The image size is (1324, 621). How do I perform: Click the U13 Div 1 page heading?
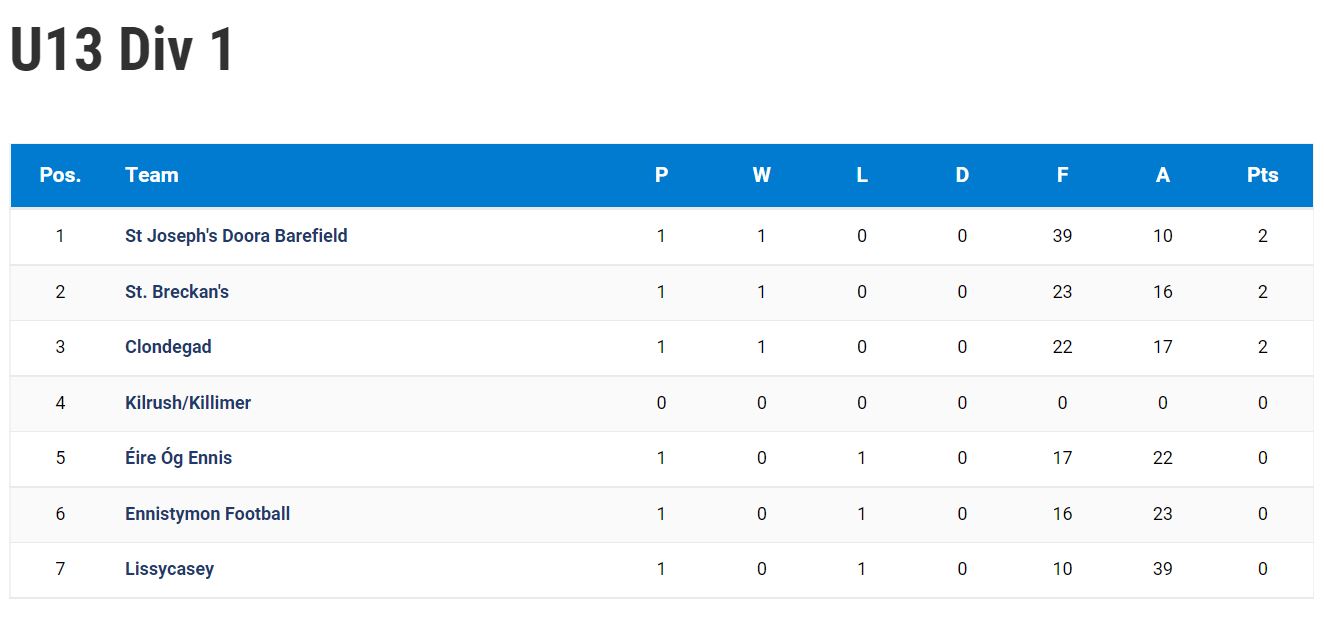[x=122, y=50]
